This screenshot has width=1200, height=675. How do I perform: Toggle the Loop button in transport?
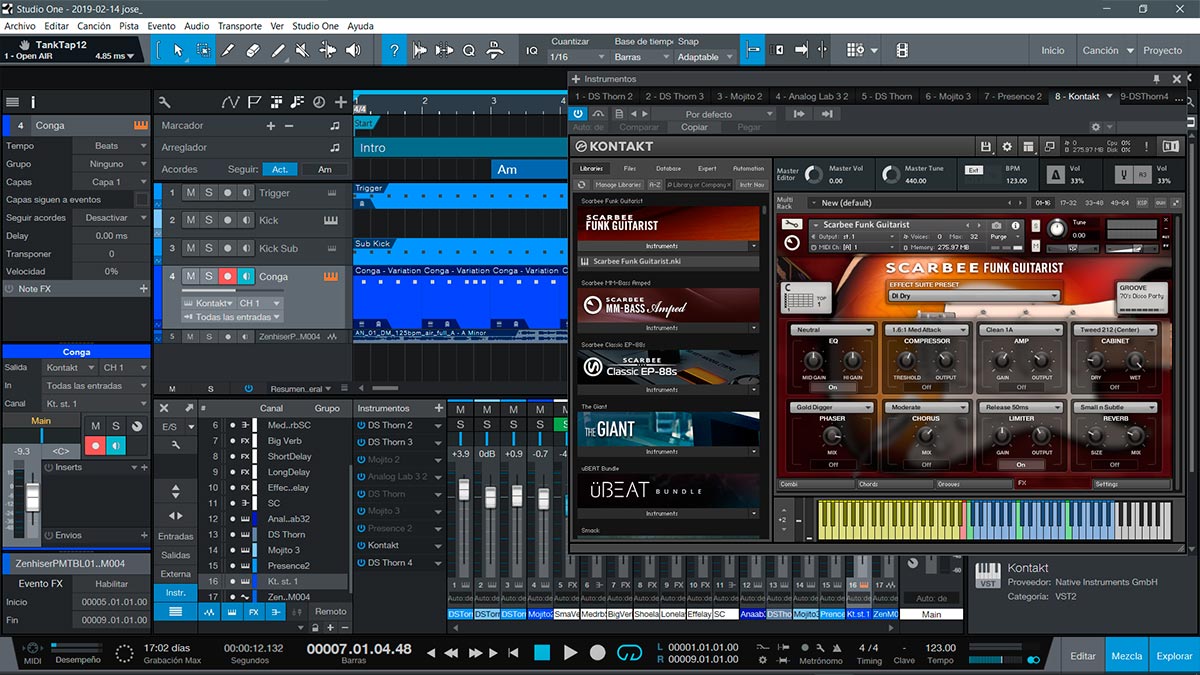pos(629,653)
